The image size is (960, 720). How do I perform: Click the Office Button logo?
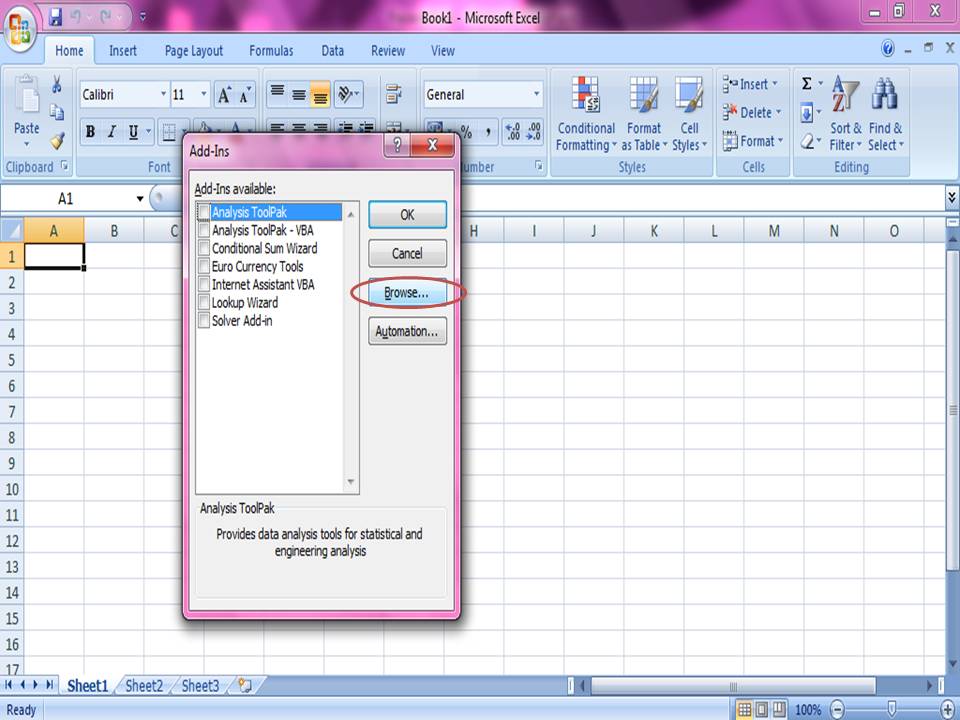click(20, 28)
